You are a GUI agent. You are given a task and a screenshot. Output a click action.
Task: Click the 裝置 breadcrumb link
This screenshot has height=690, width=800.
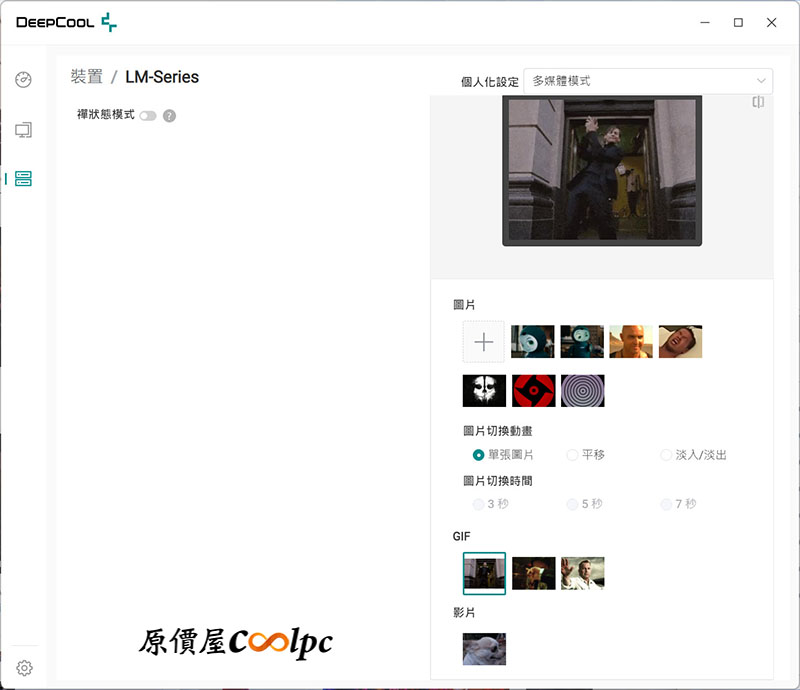tap(86, 77)
